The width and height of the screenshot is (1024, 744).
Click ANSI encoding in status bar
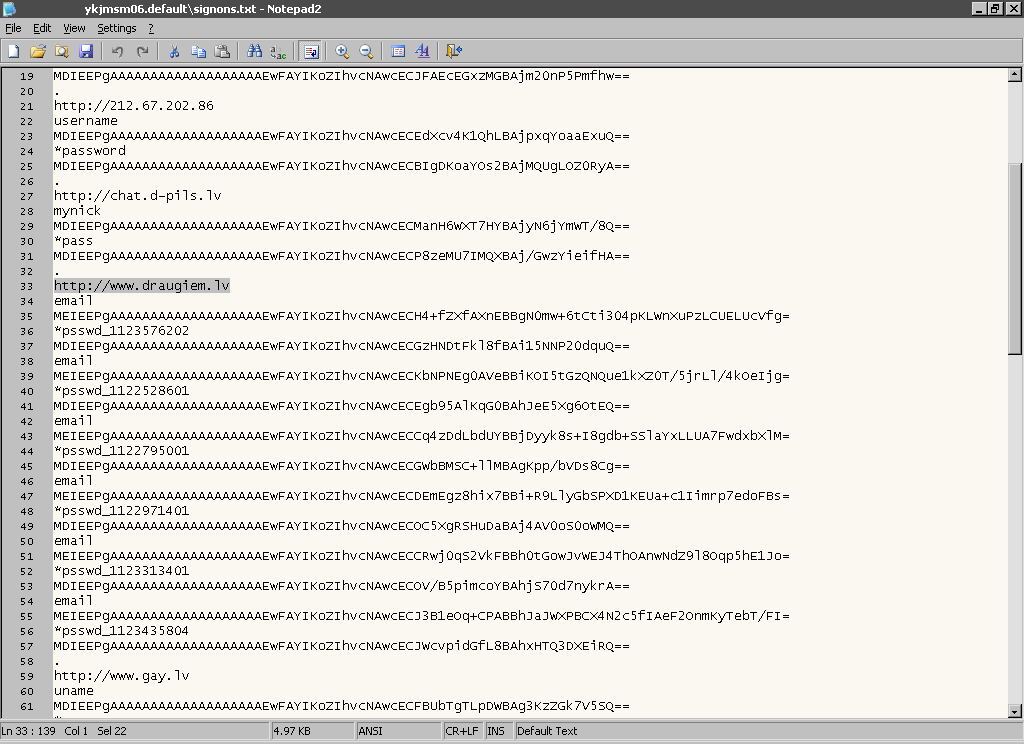pos(371,731)
